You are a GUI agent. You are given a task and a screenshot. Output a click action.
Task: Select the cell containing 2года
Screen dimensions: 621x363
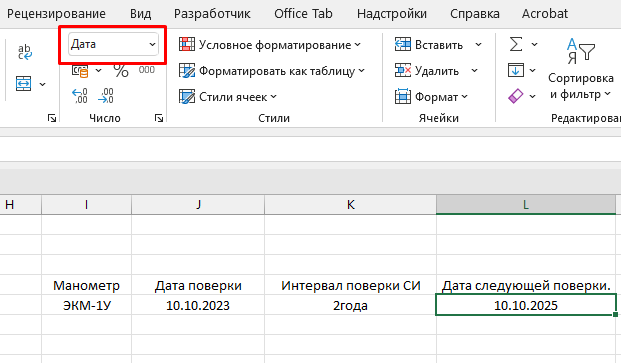click(351, 305)
